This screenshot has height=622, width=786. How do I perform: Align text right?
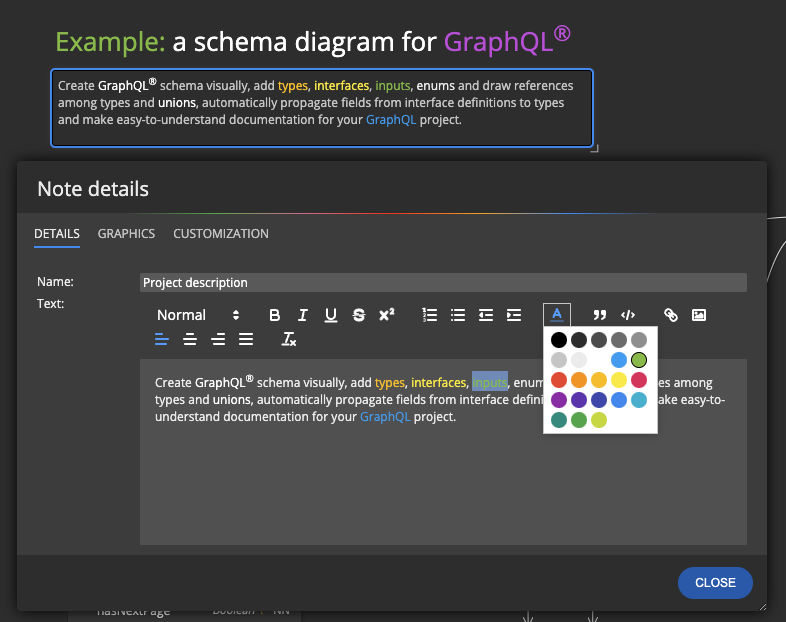pyautogui.click(x=218, y=340)
